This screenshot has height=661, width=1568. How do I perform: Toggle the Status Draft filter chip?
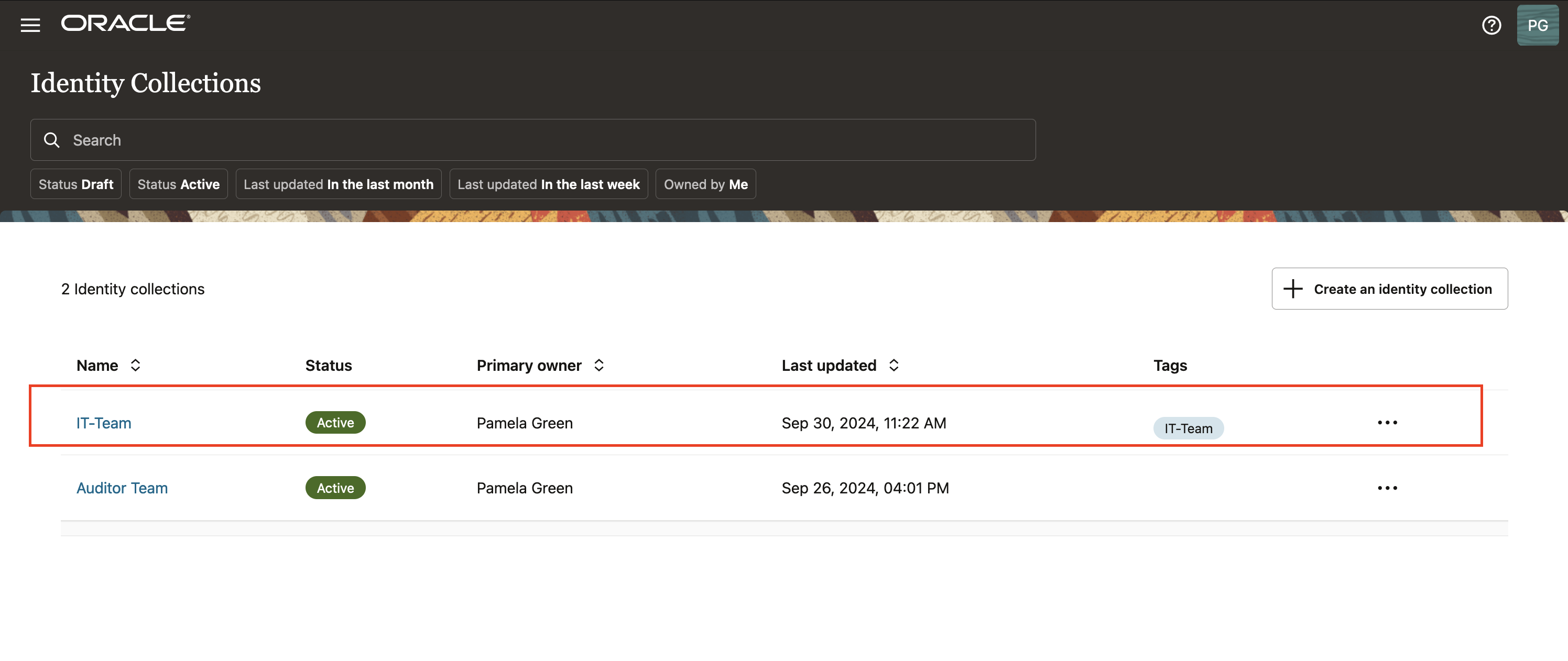pyautogui.click(x=76, y=184)
